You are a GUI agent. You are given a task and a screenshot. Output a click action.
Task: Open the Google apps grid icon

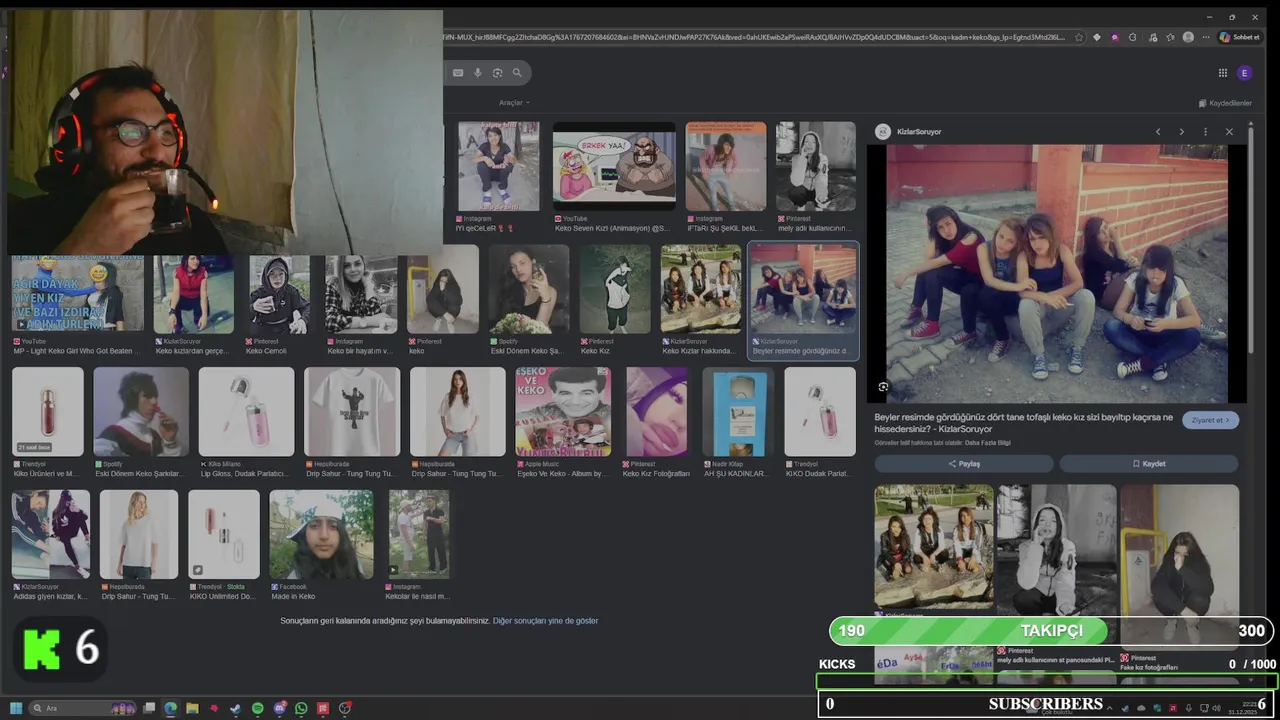1222,73
